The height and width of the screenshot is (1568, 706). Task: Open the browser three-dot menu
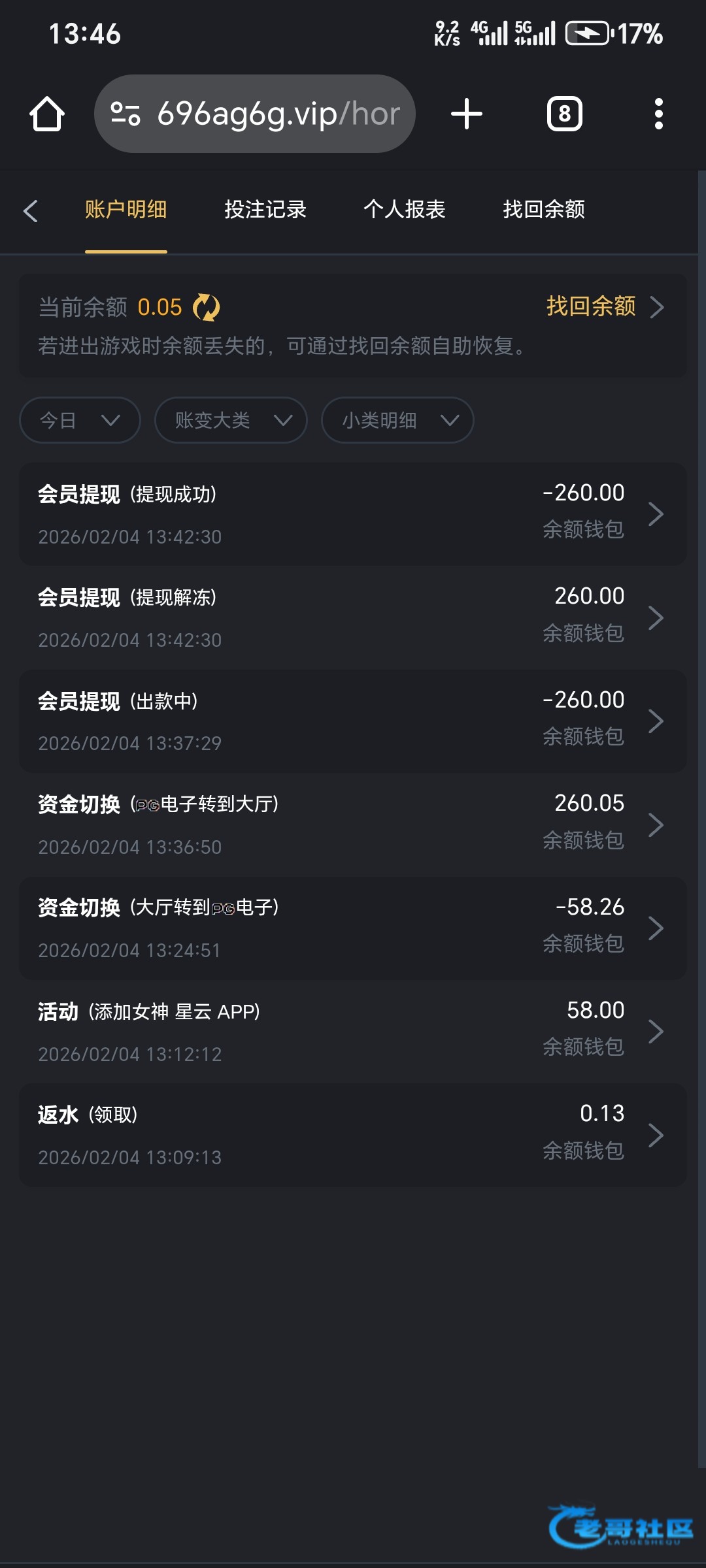point(658,114)
